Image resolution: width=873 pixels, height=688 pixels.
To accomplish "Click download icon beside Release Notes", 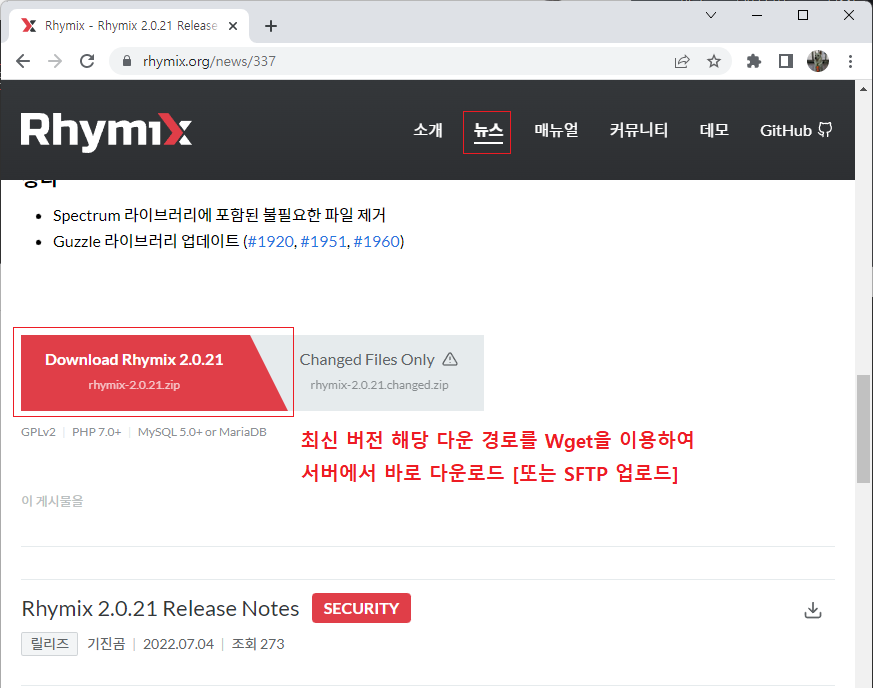I will click(813, 610).
